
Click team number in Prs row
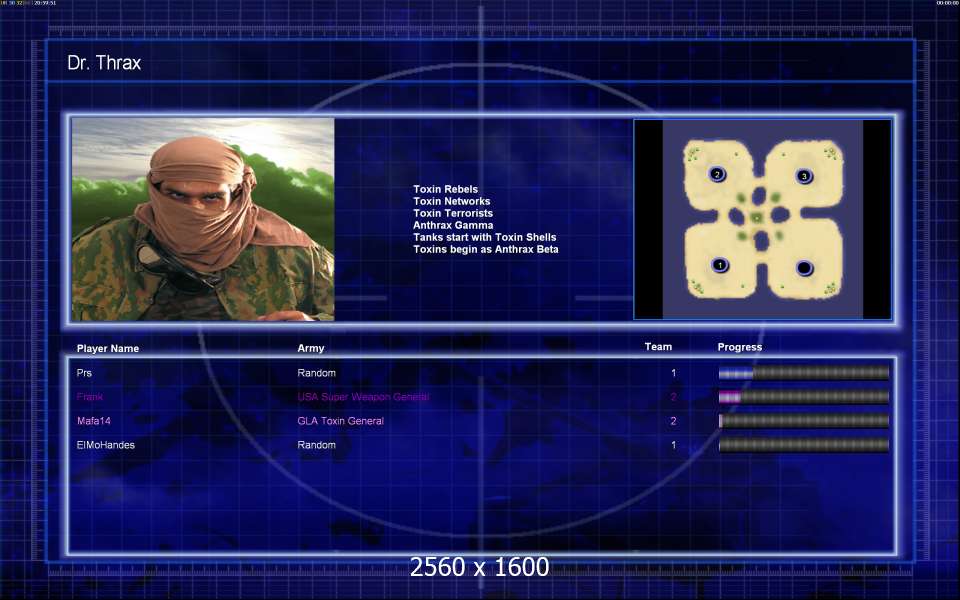(673, 373)
